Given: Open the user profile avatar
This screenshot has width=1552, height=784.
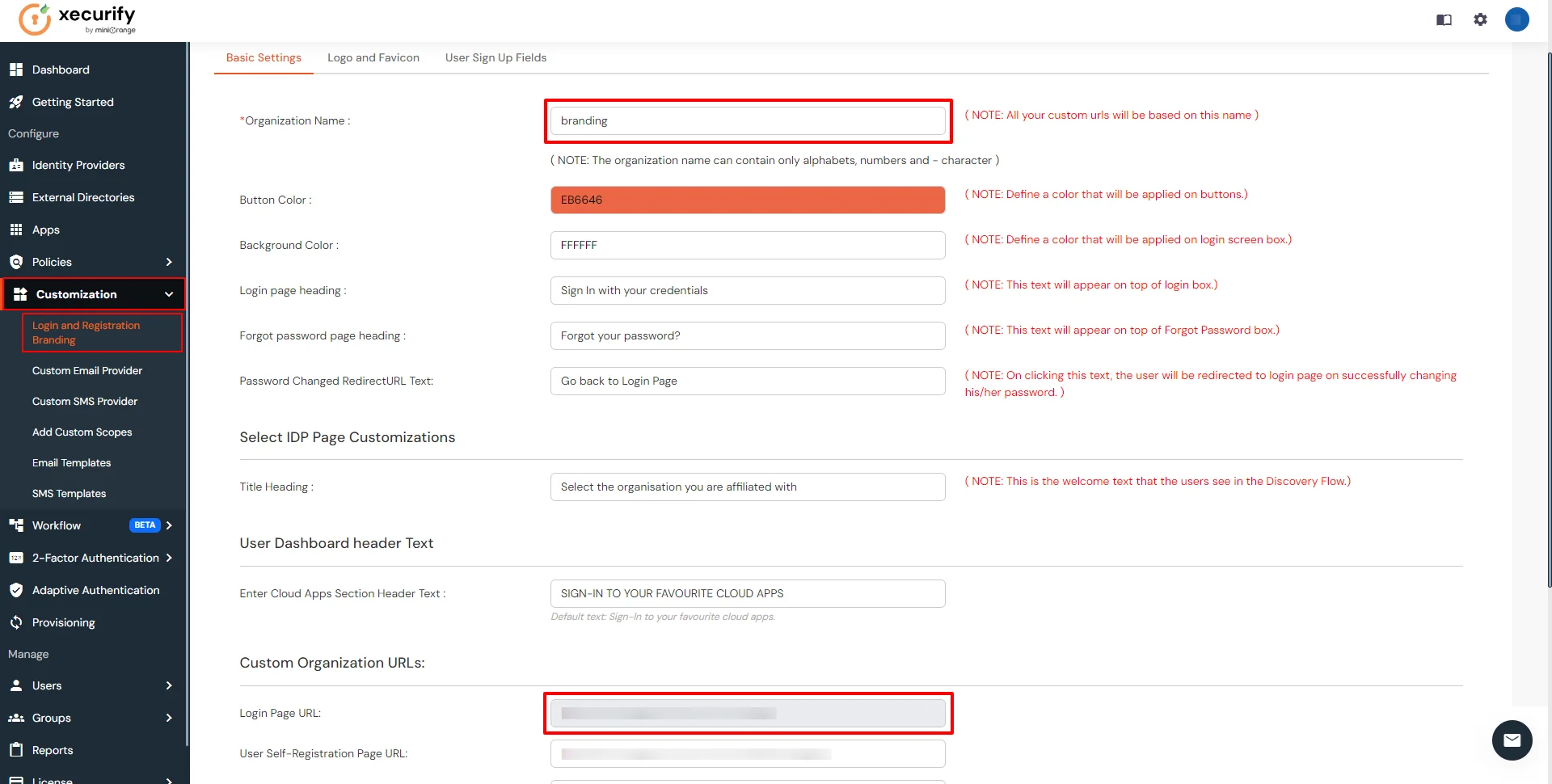Looking at the screenshot, I should [x=1517, y=19].
